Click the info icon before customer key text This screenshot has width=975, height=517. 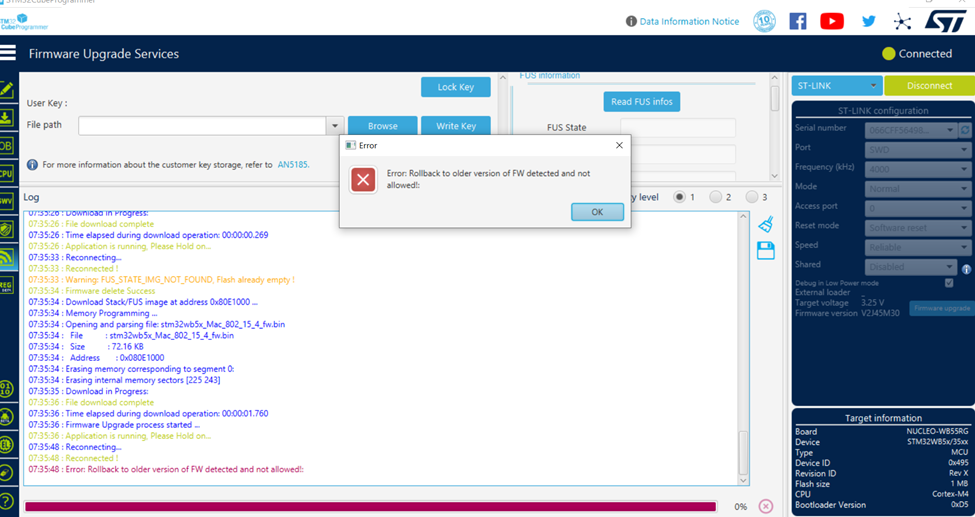click(32, 165)
